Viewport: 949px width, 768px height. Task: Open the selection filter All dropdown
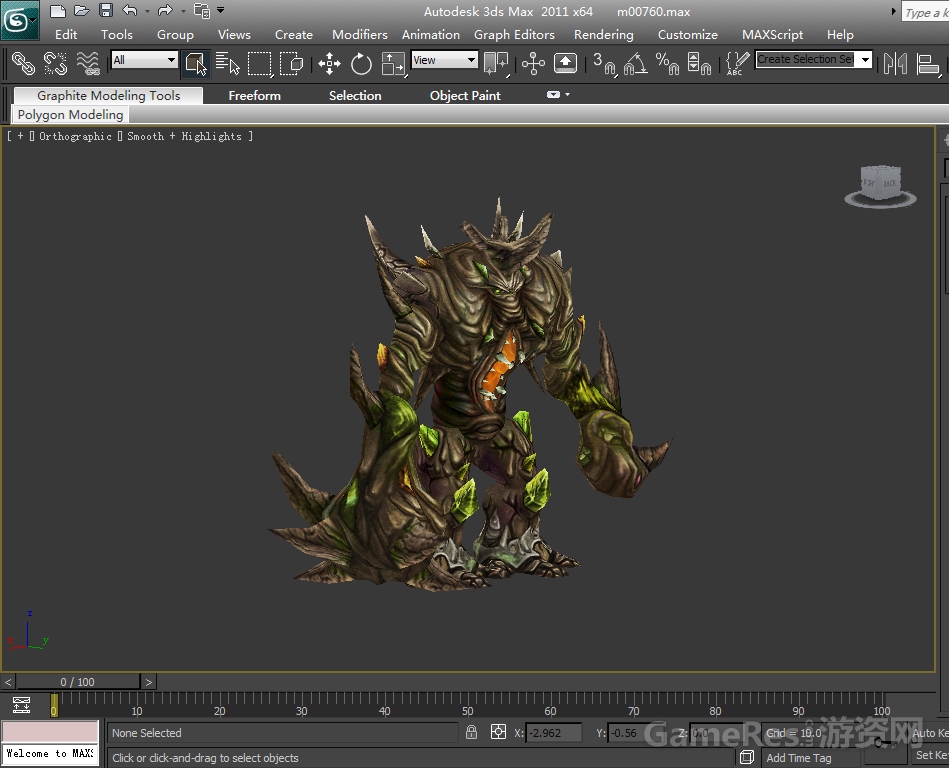point(144,60)
